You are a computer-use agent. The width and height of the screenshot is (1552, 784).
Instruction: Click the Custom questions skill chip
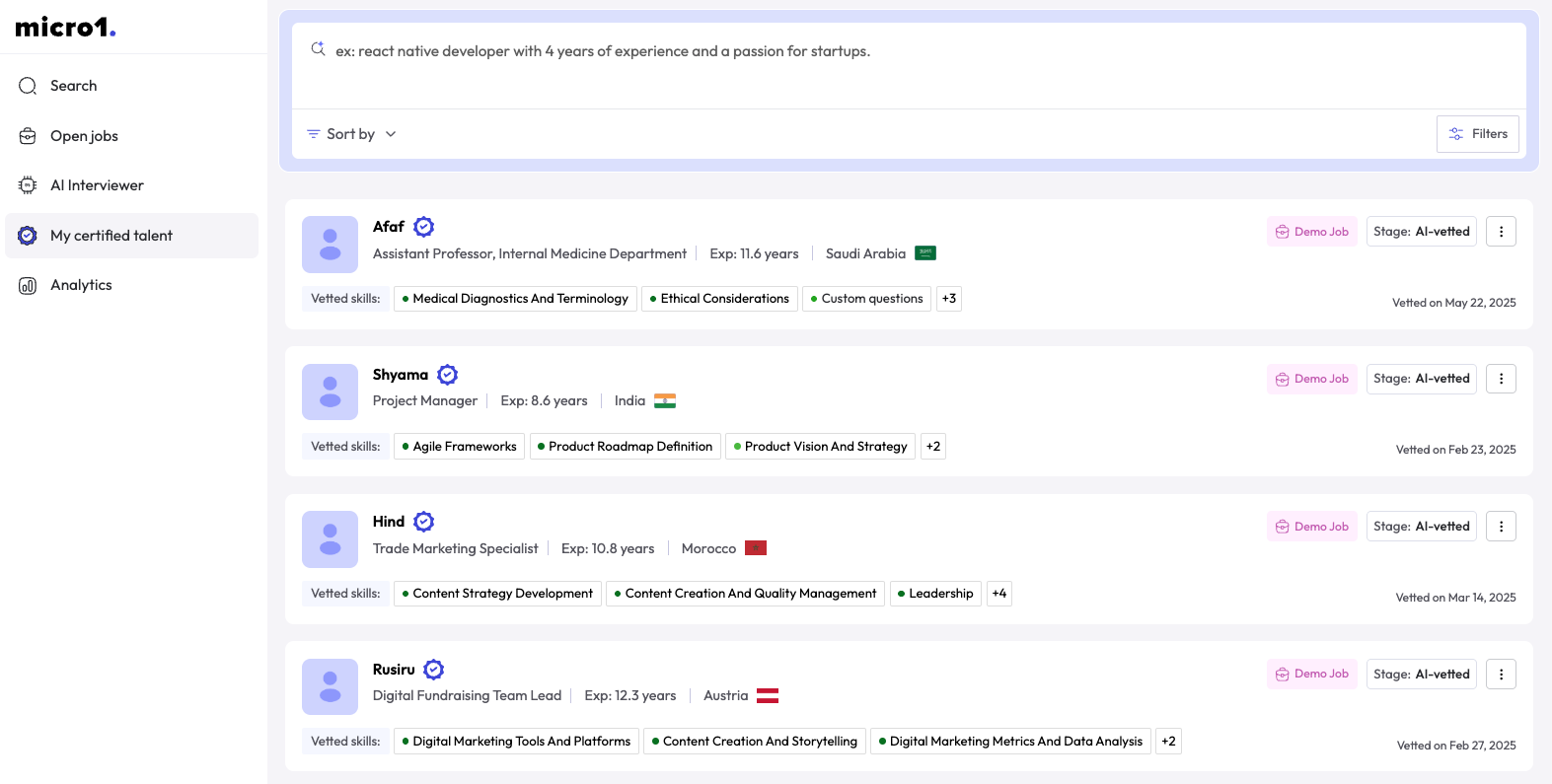pos(867,299)
